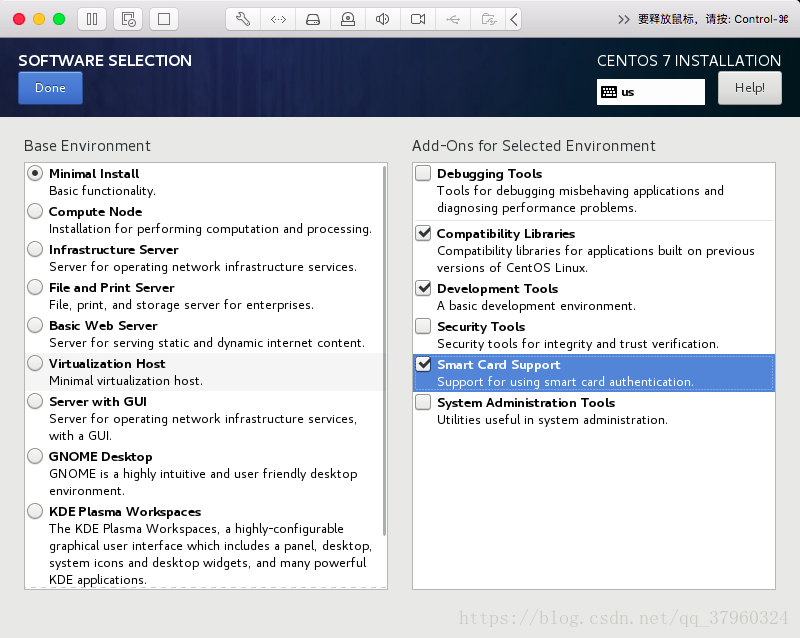
Task: Open the hard disk device icon
Action: (x=313, y=19)
